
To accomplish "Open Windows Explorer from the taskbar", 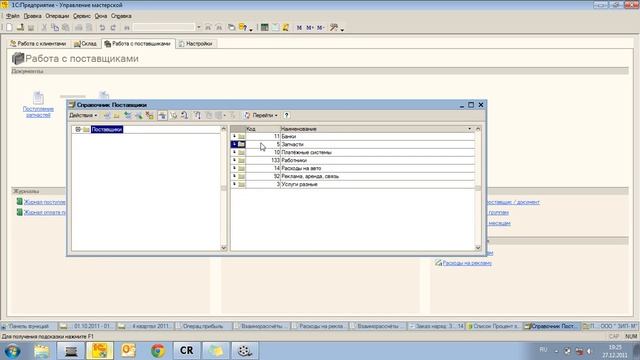I will tap(42, 351).
